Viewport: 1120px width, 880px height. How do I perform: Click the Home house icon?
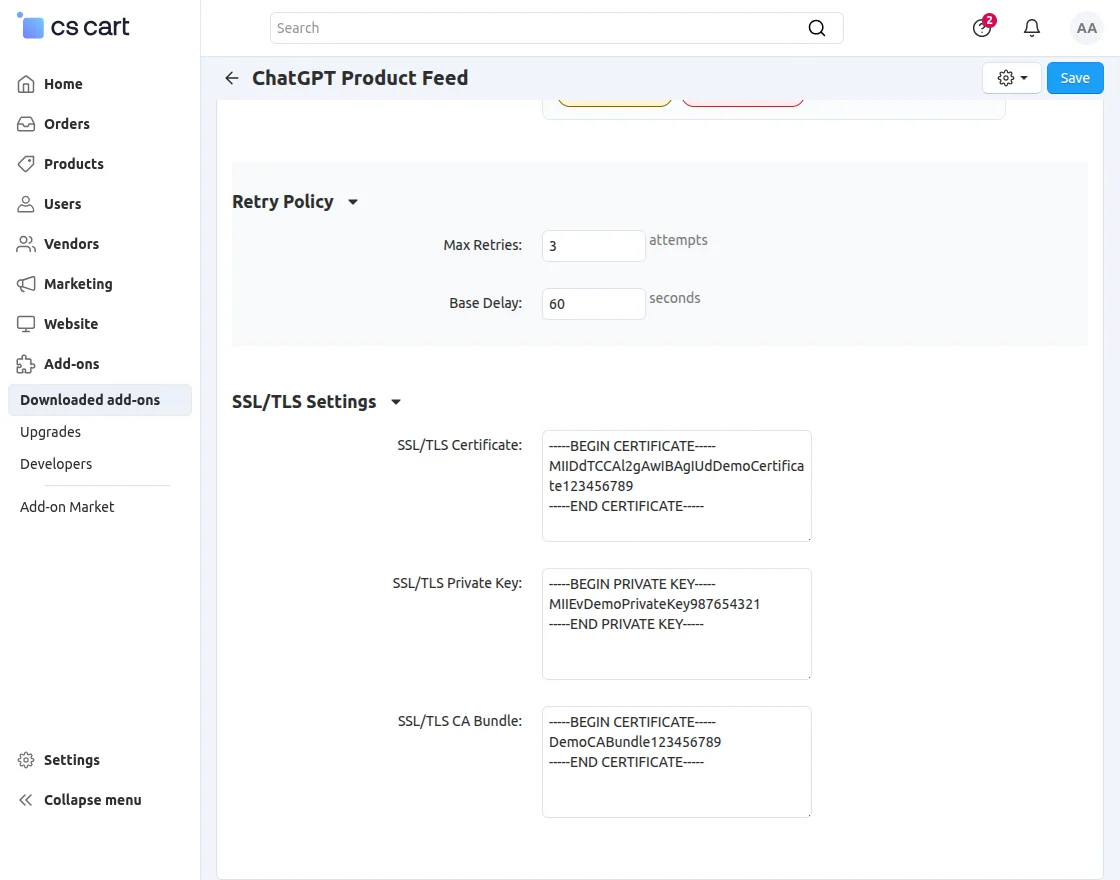click(x=26, y=84)
